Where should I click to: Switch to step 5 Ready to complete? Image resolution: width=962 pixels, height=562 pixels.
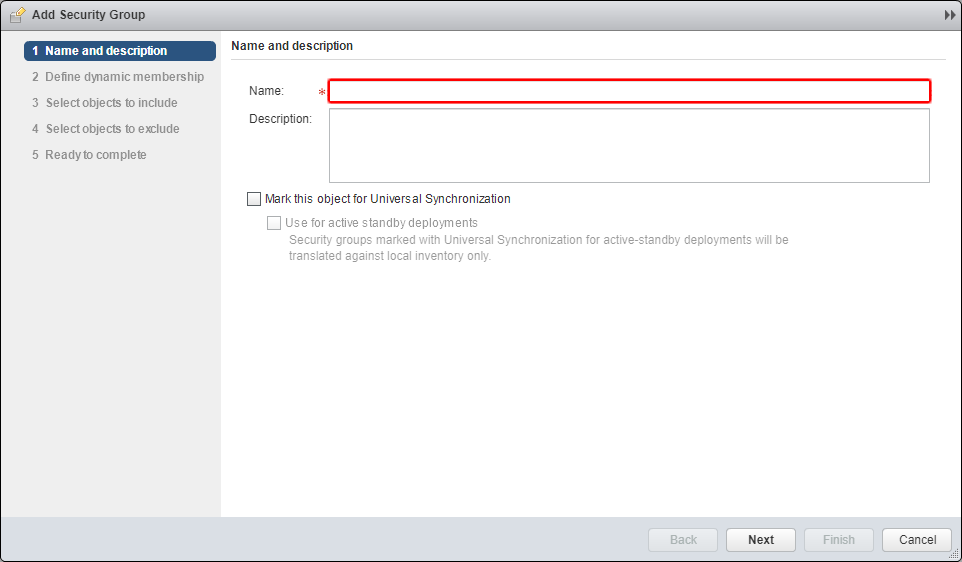(x=89, y=155)
